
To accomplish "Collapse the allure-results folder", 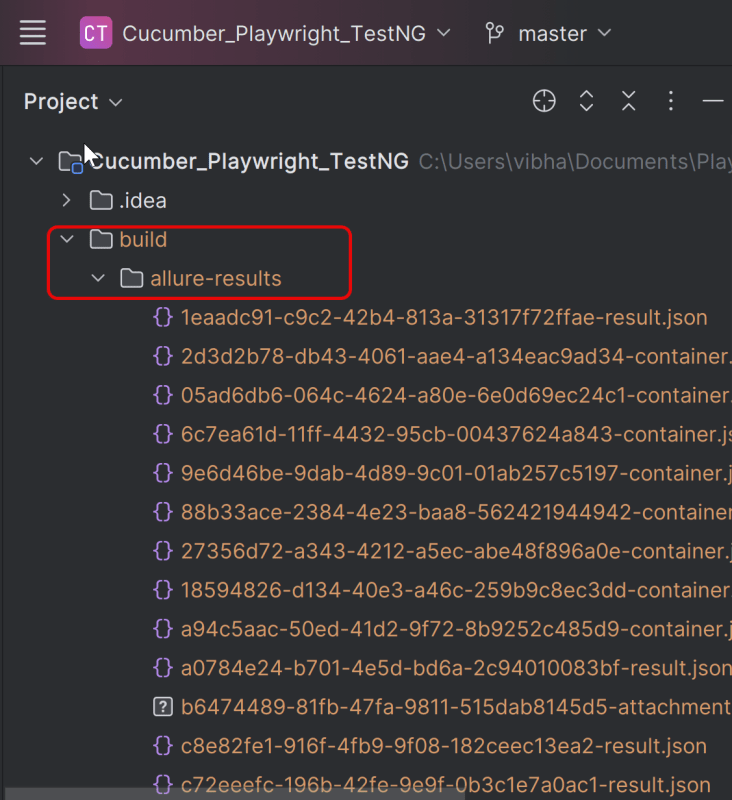I will 98,279.
